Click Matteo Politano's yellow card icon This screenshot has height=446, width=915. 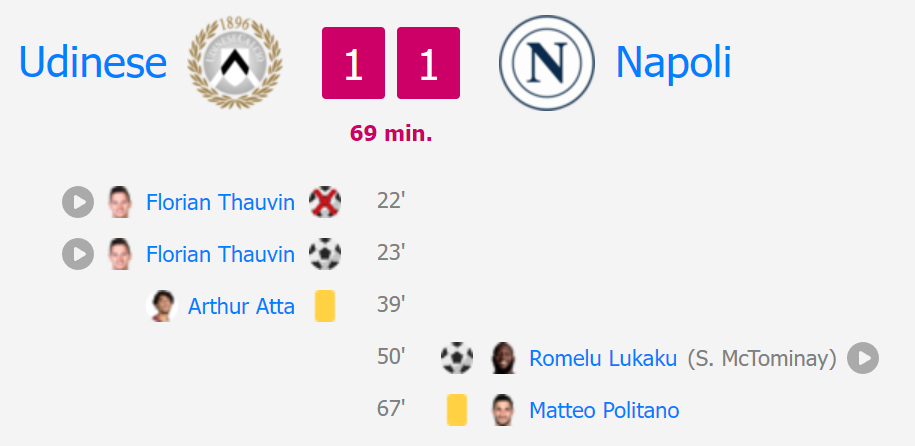pos(457,410)
